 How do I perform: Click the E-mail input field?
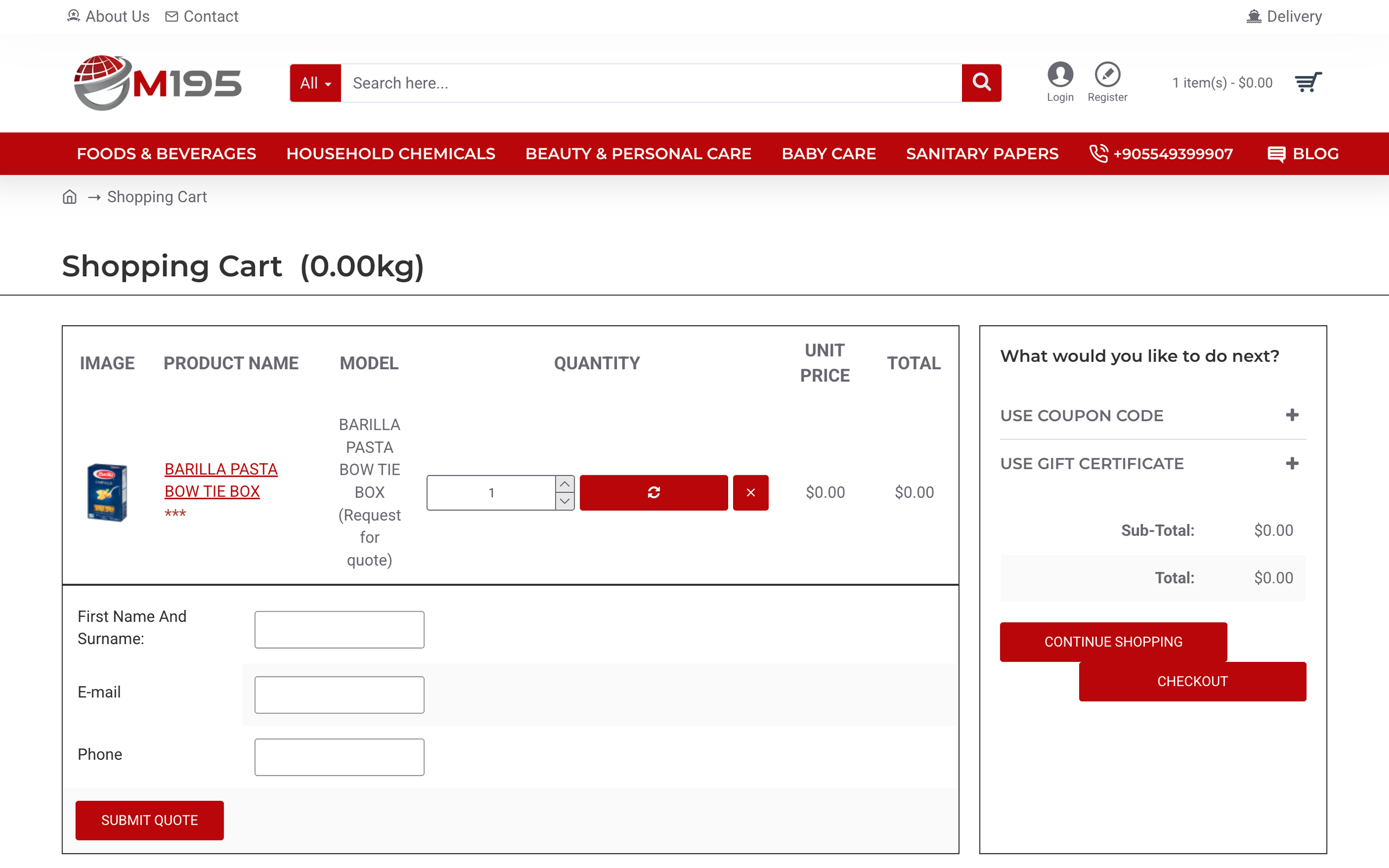(x=339, y=694)
